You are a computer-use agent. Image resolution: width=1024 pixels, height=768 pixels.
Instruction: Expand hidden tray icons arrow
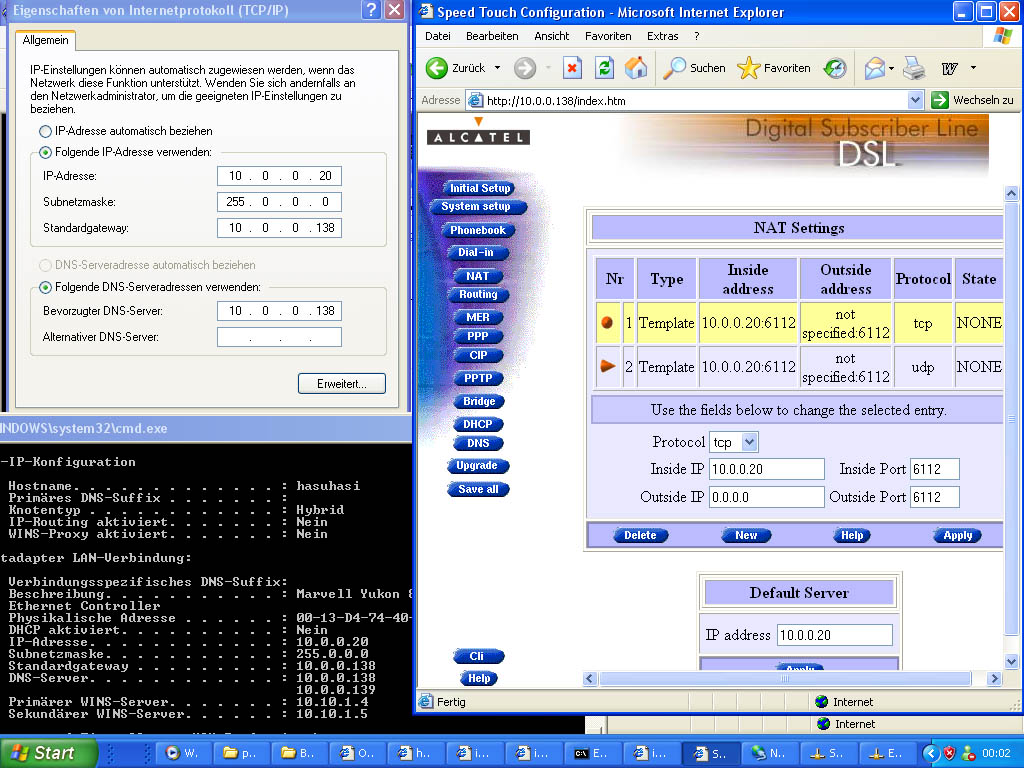931,753
